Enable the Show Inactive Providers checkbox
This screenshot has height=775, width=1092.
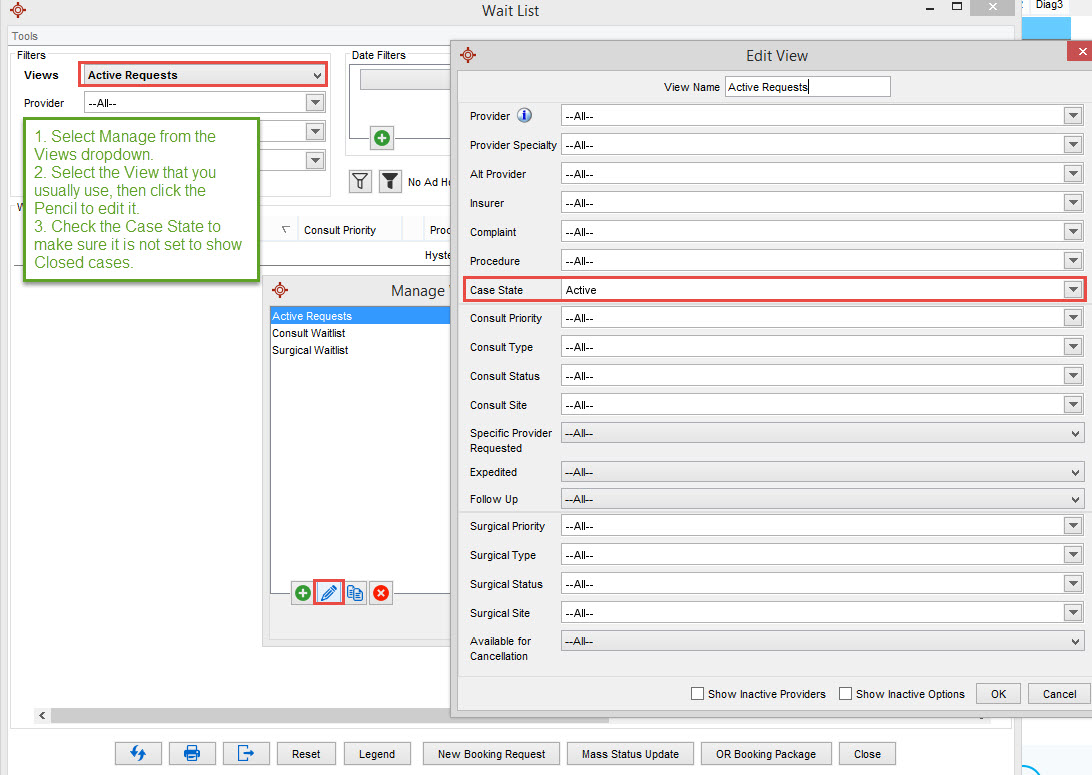[x=697, y=694]
